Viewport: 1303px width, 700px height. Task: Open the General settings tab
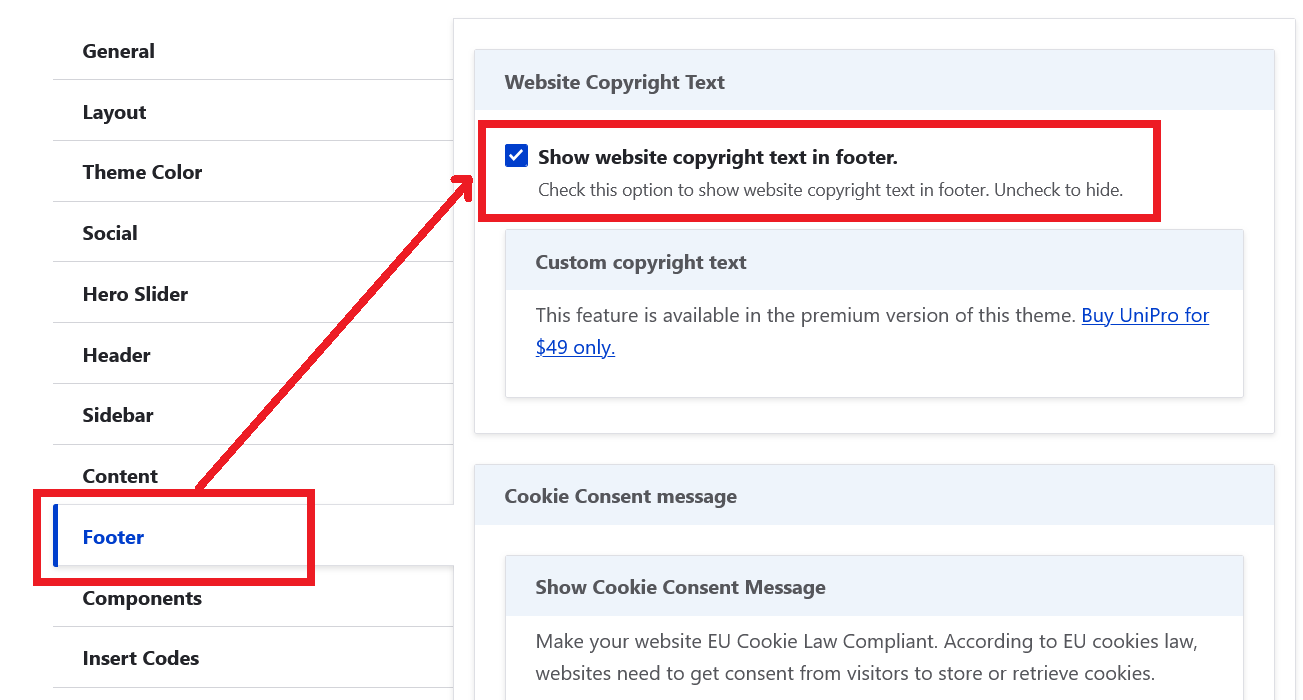pos(119,51)
